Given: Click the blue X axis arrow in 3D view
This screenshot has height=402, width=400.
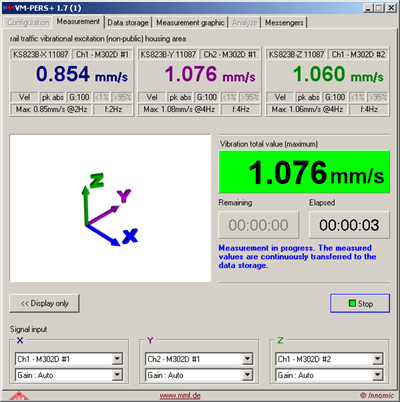Looking at the screenshot, I should [103, 236].
